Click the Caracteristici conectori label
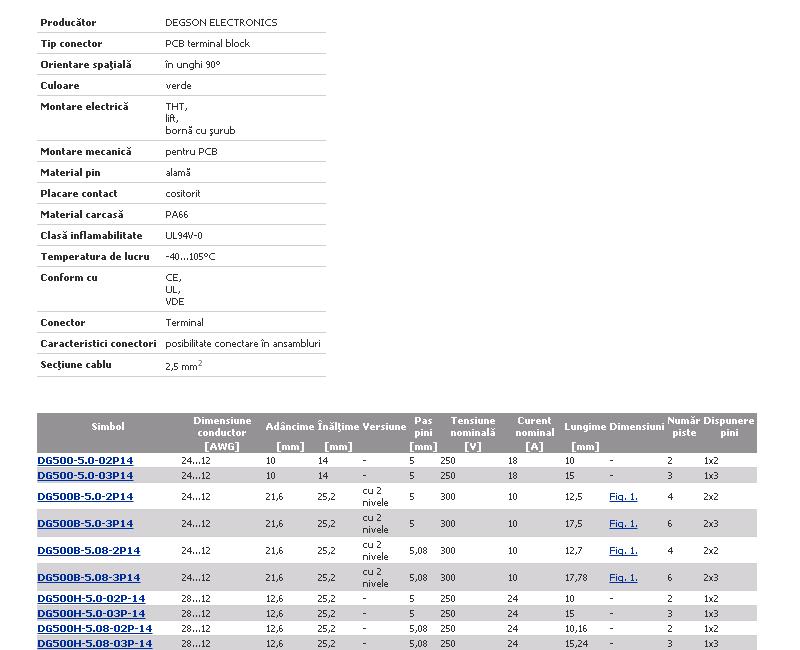Screen dimensions: 800x650 (98, 343)
